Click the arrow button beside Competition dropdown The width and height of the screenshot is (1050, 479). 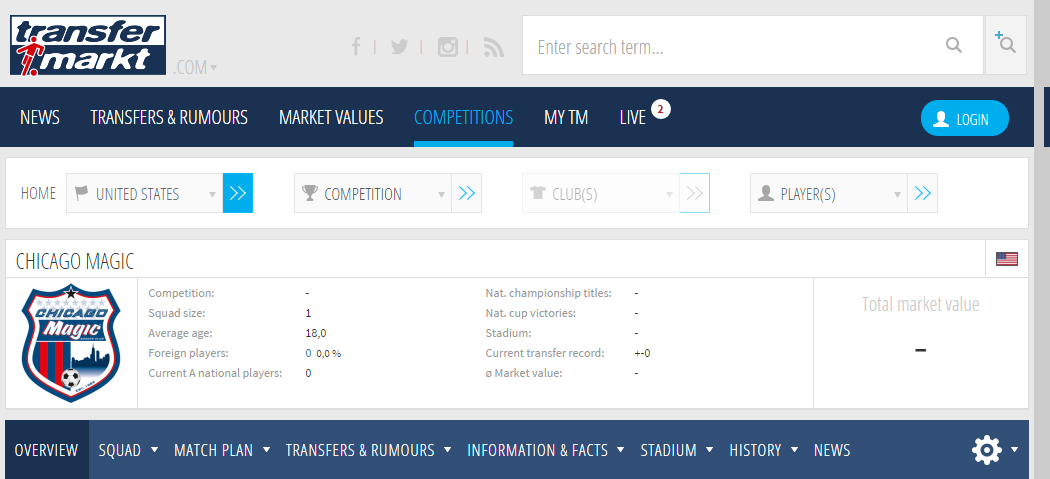pyautogui.click(x=467, y=194)
